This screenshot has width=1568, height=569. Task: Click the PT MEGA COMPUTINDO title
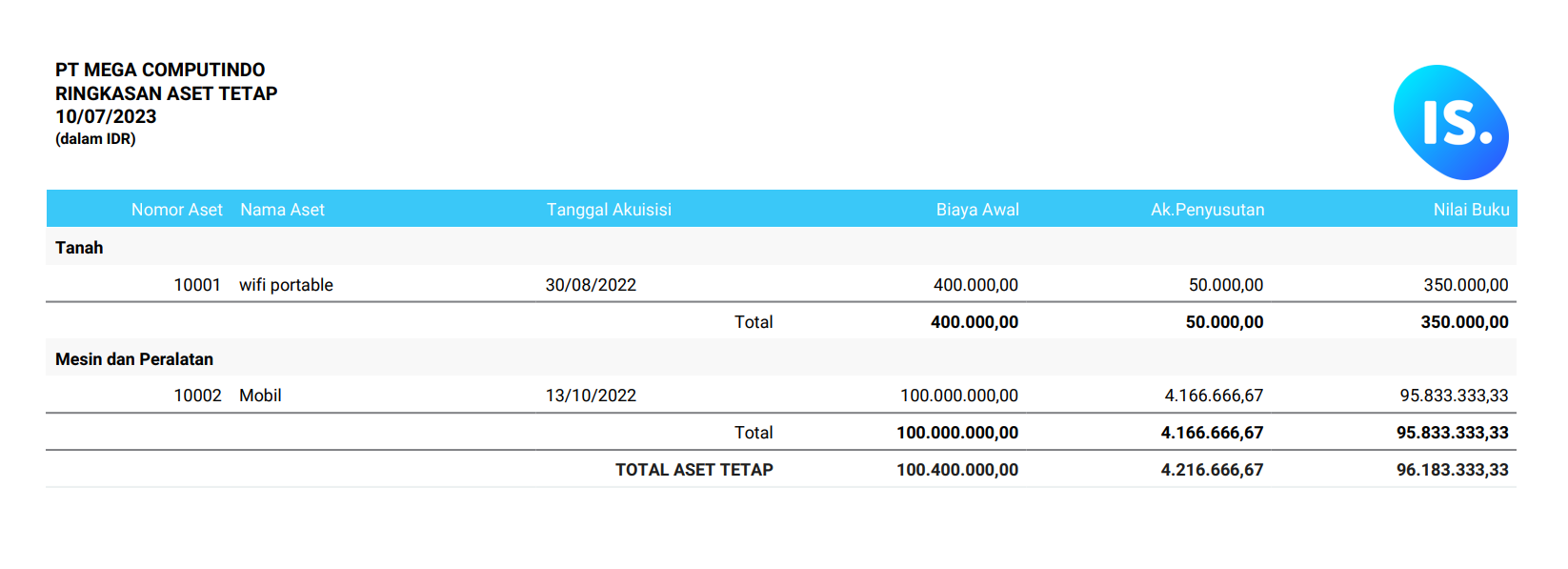(x=160, y=70)
